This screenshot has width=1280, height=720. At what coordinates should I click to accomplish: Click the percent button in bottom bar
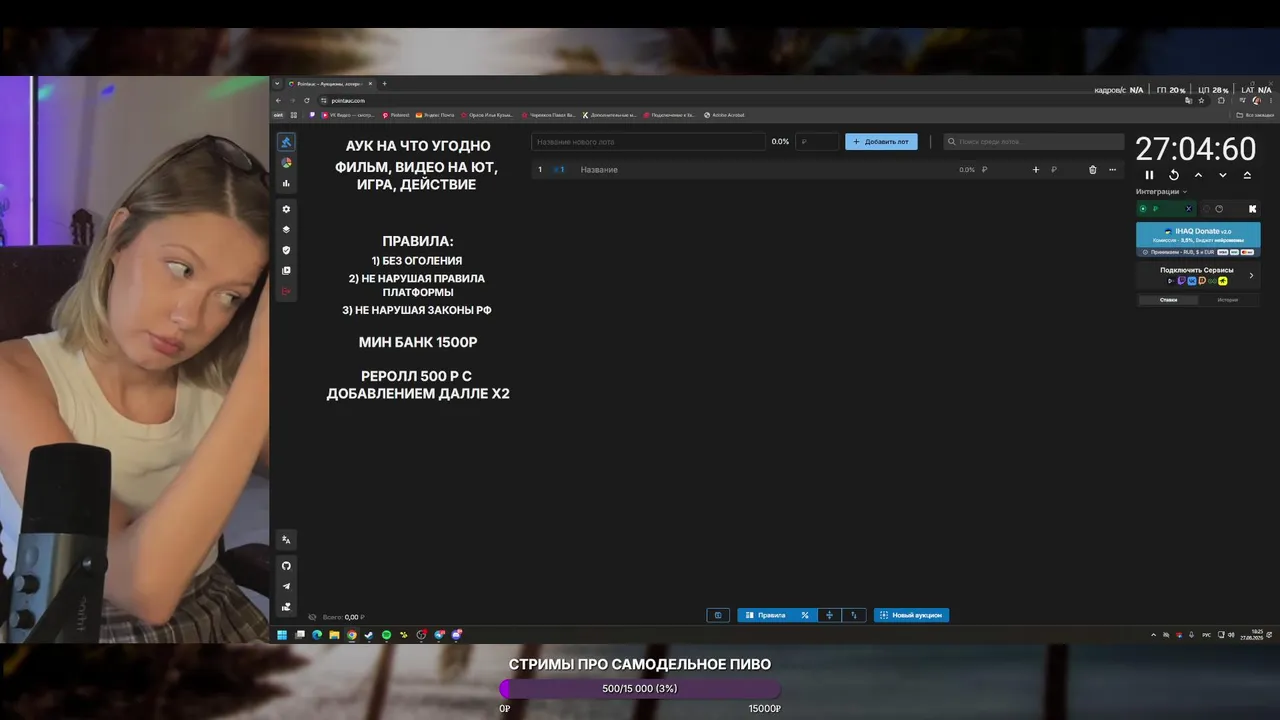tap(805, 615)
